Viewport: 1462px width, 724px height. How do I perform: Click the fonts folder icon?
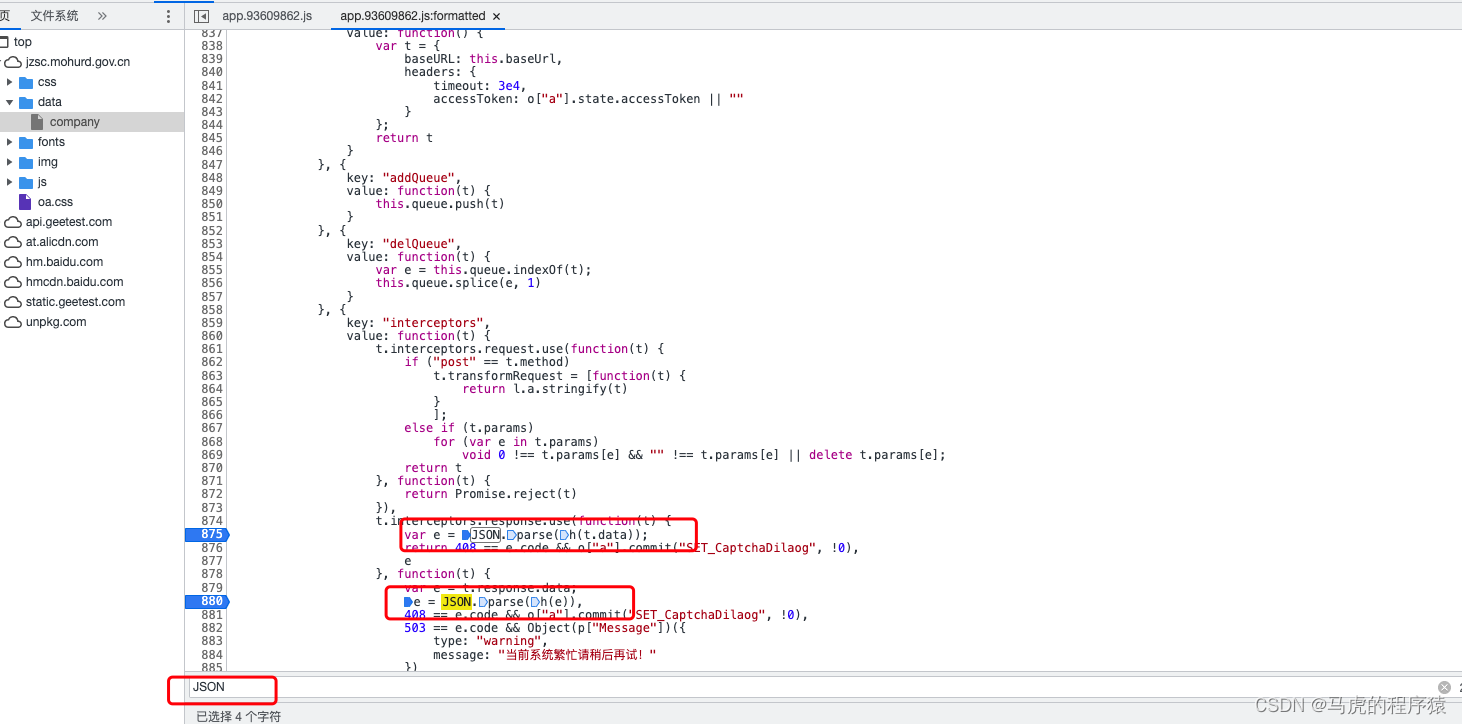tap(26, 142)
